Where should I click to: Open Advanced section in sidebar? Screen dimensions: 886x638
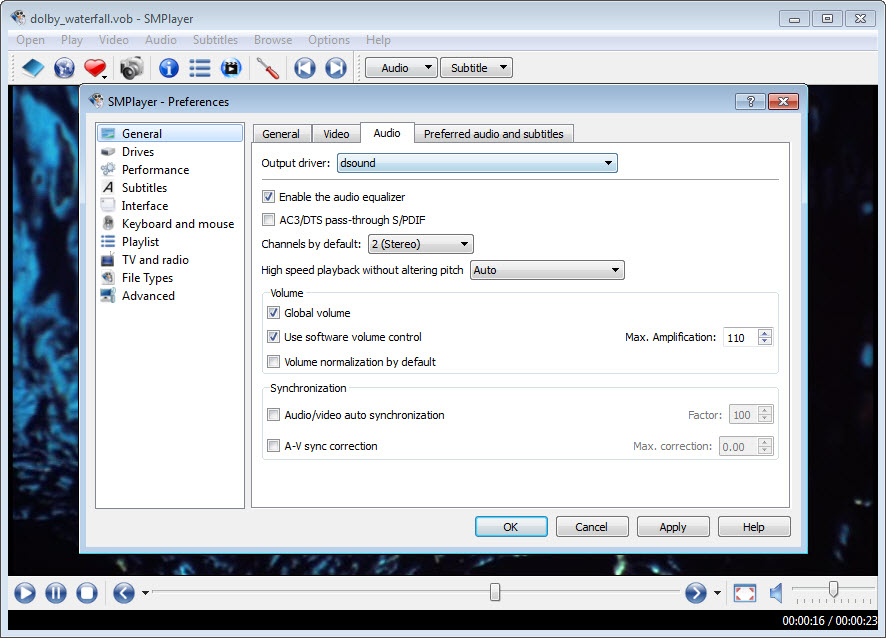(170, 296)
